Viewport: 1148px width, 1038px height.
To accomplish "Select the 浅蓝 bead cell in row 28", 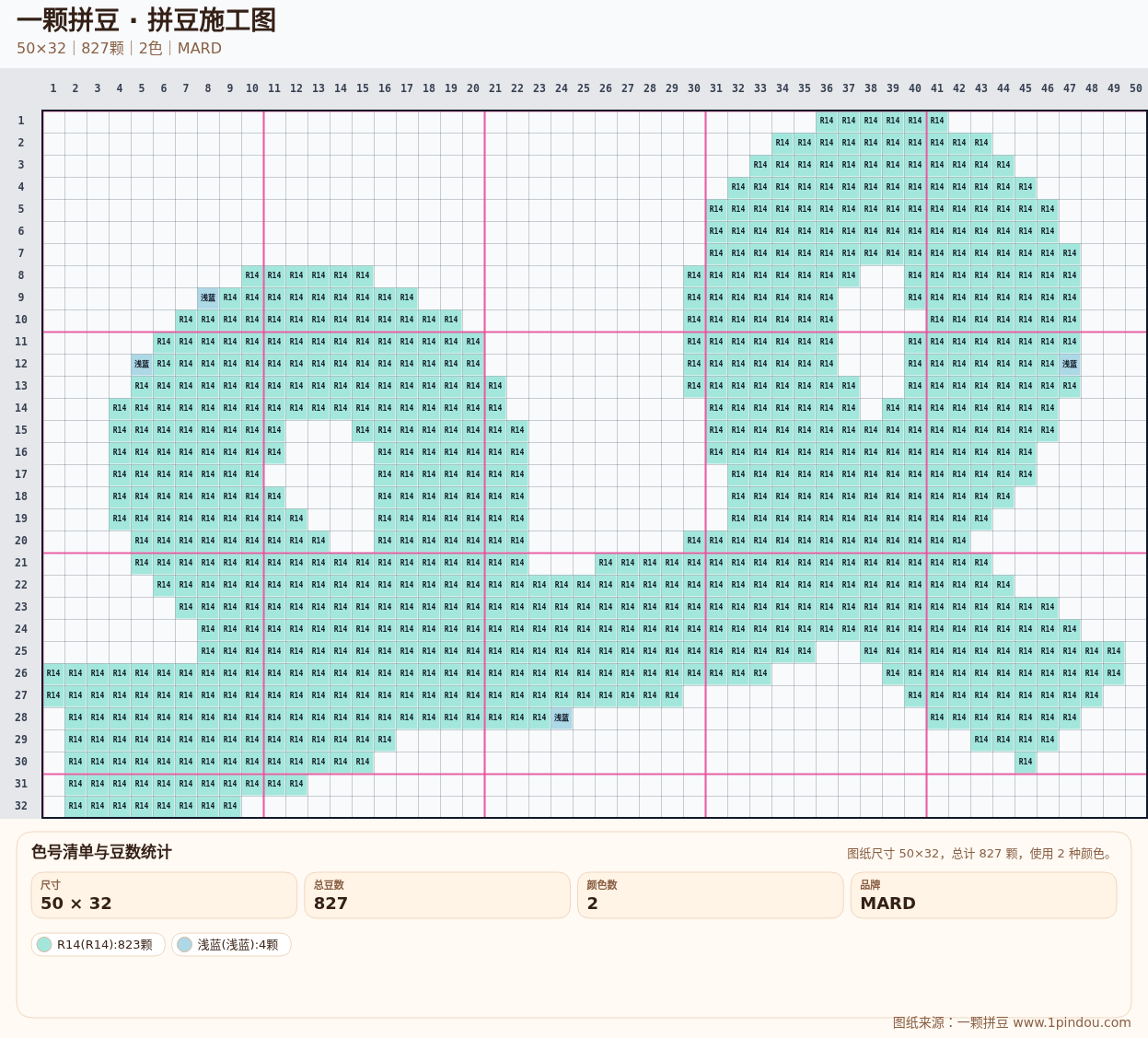I will (x=562, y=717).
